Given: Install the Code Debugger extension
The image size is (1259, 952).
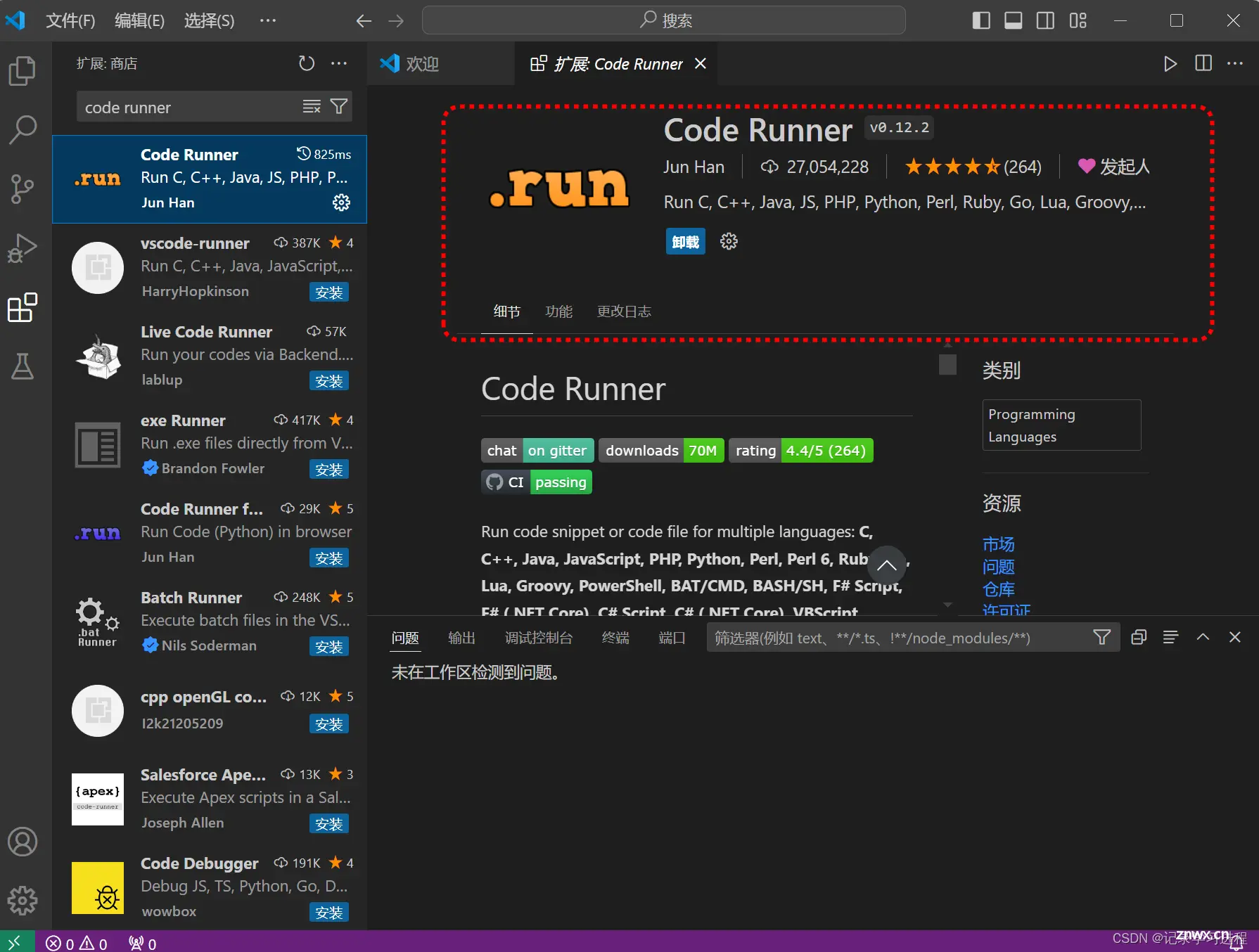Looking at the screenshot, I should 329,913.
